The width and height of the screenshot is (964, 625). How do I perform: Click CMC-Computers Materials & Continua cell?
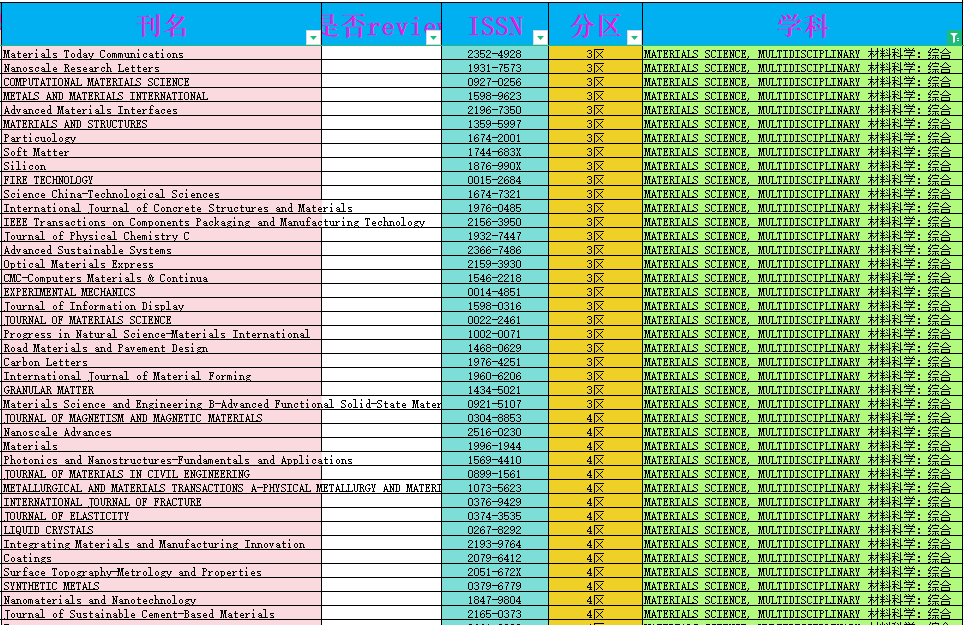(x=161, y=278)
